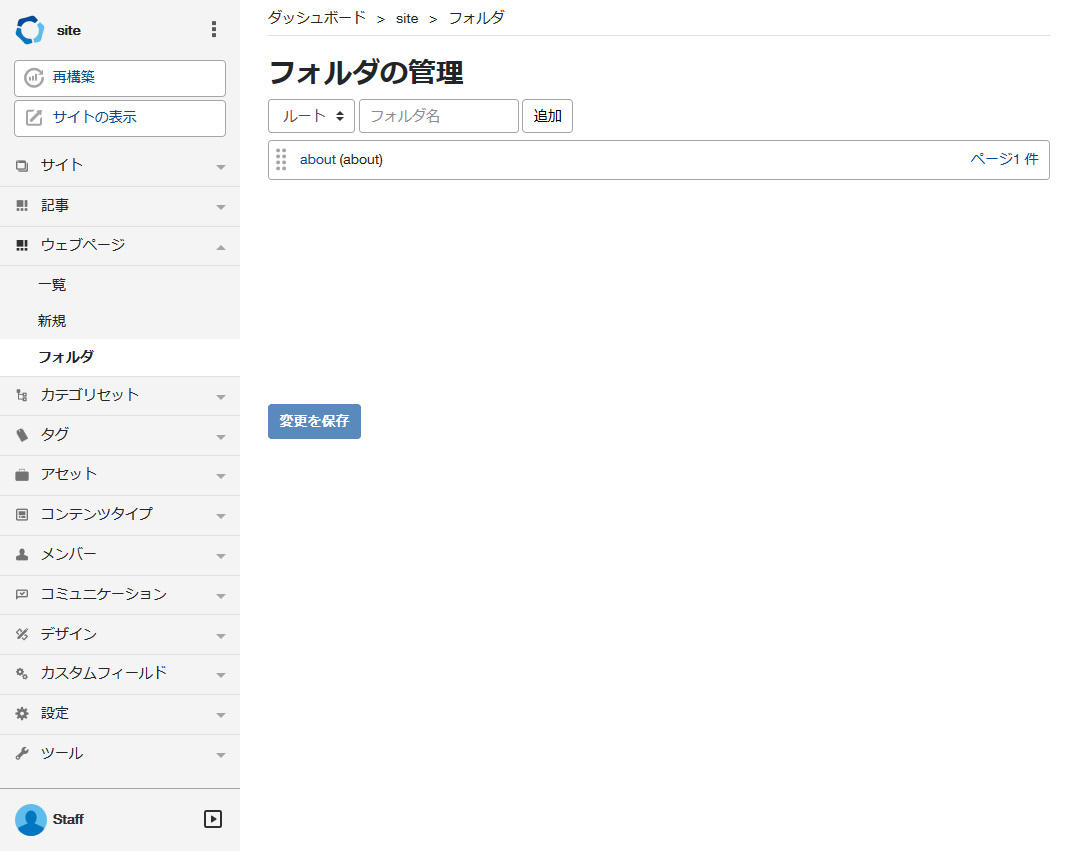The image size is (1078, 851).
Task: Click the rebuild icon next to 再構築
Action: 34,78
